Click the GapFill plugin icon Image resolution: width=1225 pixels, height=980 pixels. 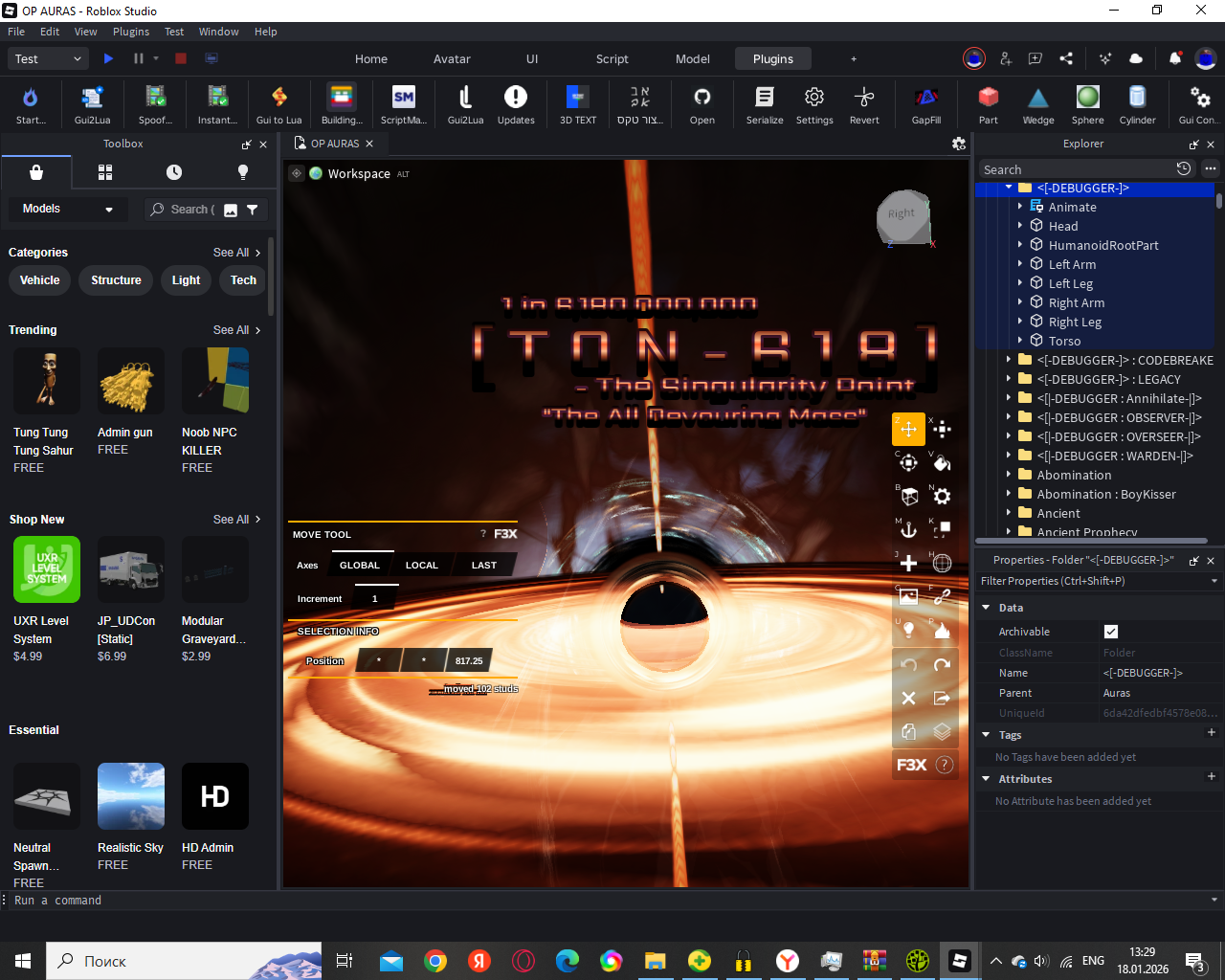925,104
